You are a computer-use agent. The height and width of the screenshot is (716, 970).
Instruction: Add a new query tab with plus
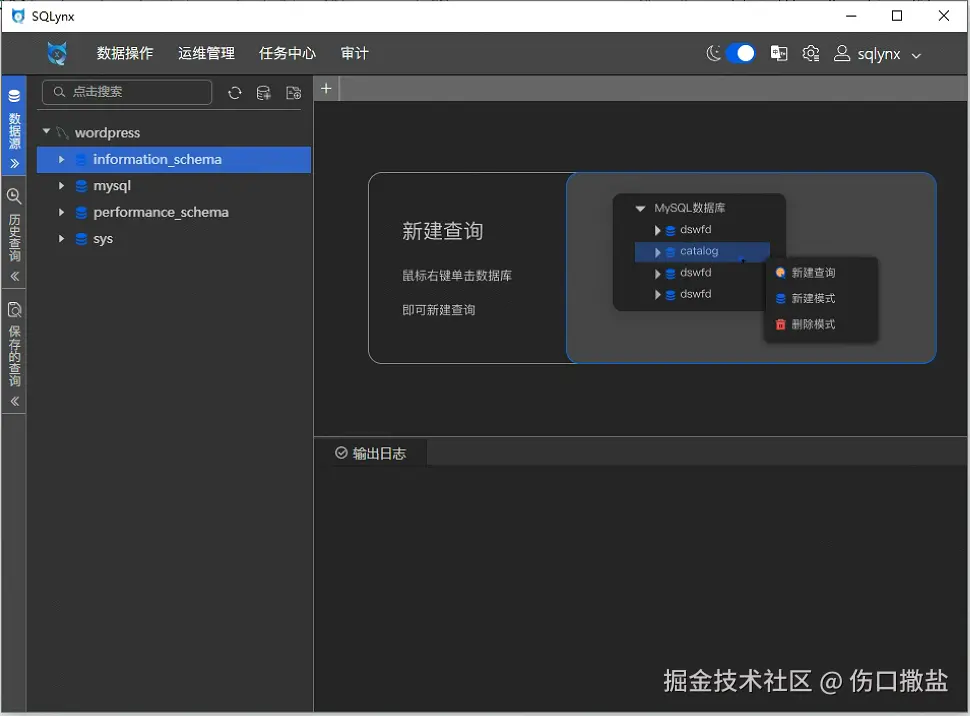click(x=326, y=88)
